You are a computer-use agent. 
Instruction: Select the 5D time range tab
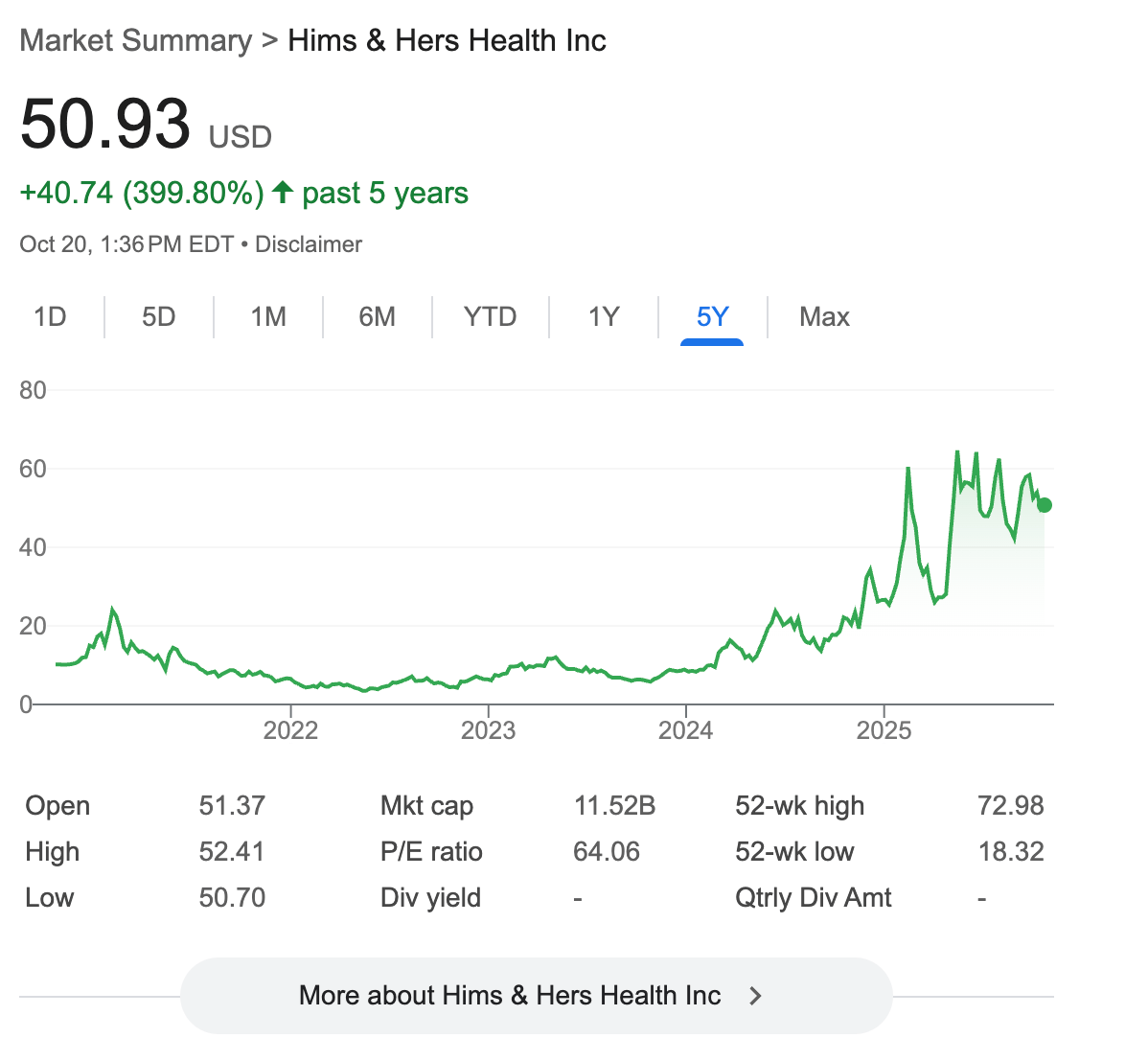pyautogui.click(x=159, y=317)
